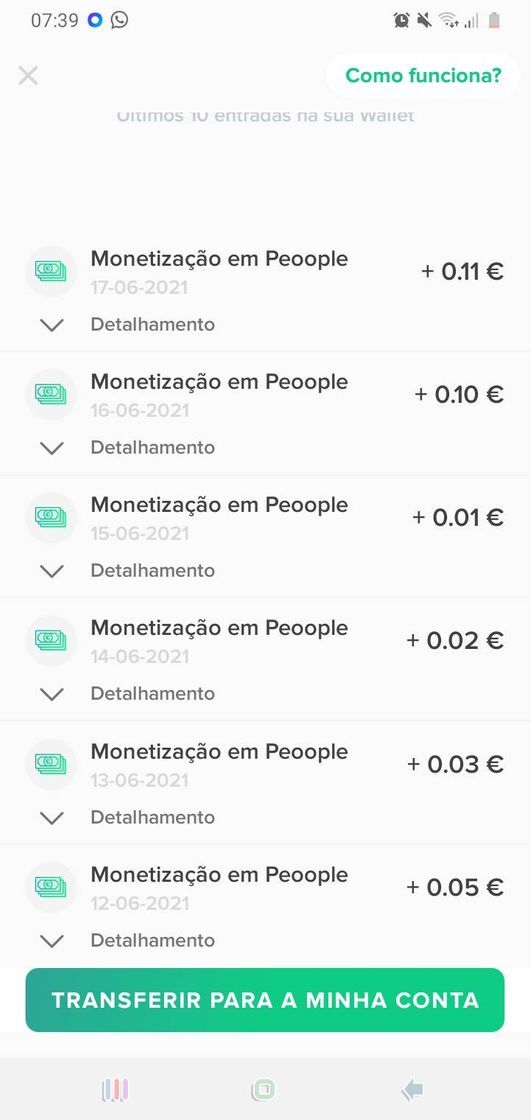Expand Detalhamento chevron for 14-06-2021 entry
This screenshot has height=1120, width=531.
click(x=52, y=694)
